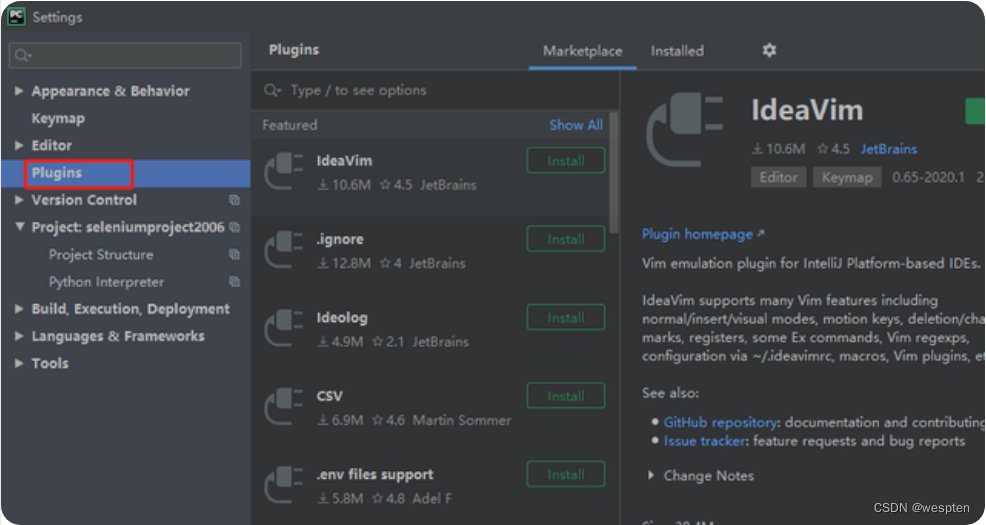Expand Version Control settings node

coord(19,200)
